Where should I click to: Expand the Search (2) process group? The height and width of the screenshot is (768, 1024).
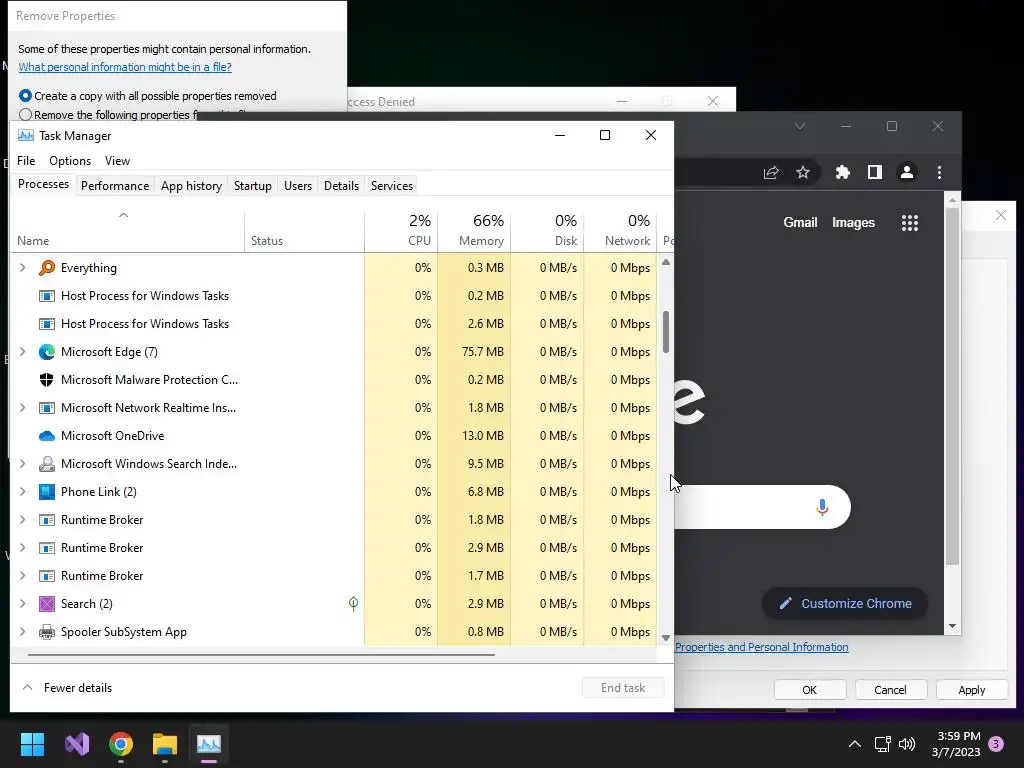pyautogui.click(x=23, y=604)
